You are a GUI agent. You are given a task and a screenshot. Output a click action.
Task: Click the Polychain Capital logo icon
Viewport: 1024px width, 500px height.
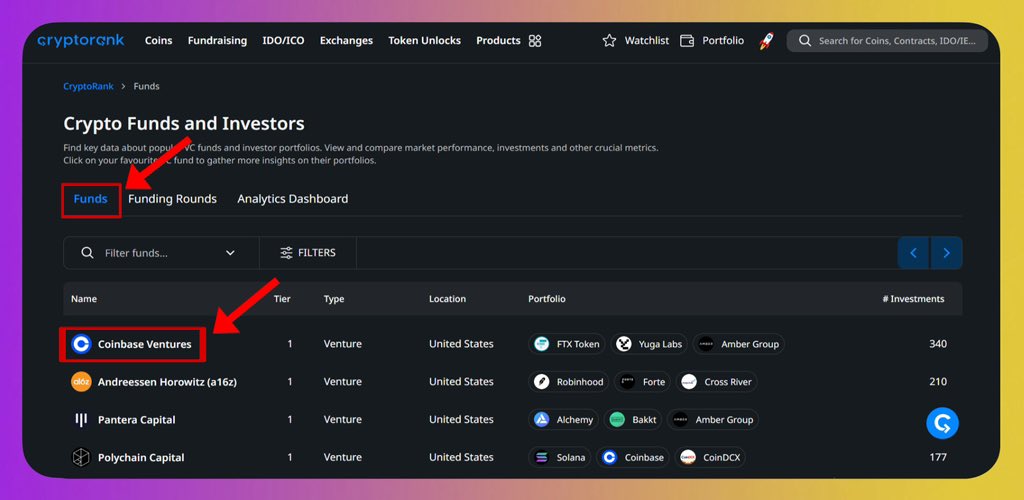click(x=81, y=458)
